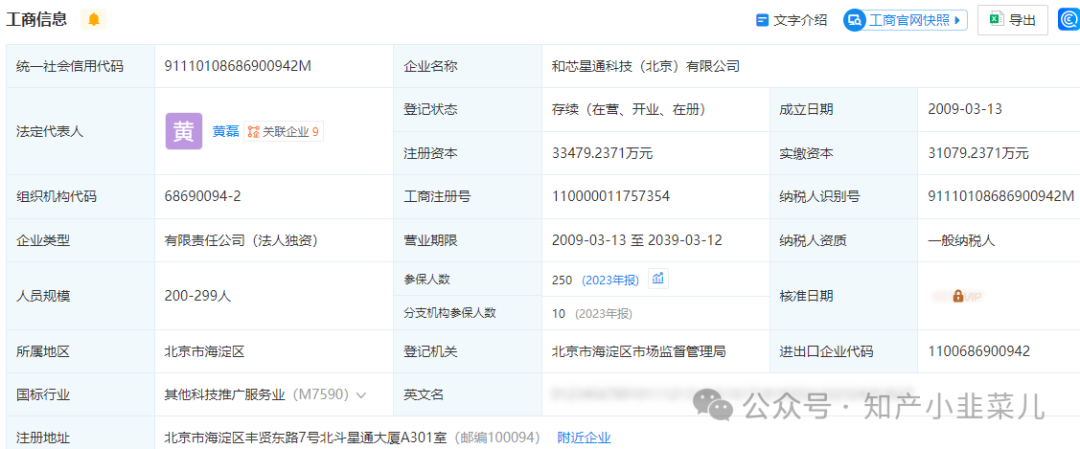Click the blue round icon at top right

click(x=1070, y=20)
